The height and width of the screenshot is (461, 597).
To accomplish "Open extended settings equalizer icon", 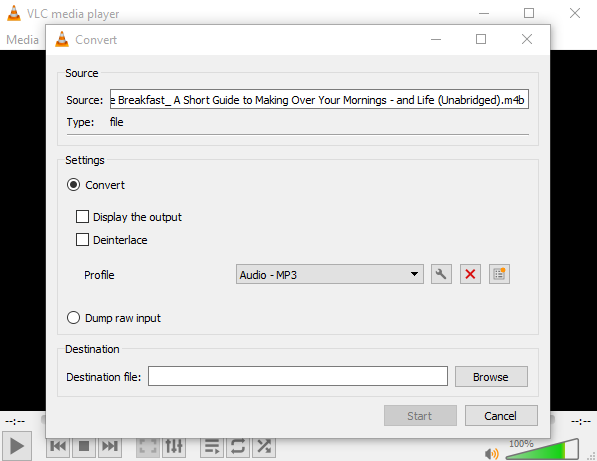I will pos(174,446).
